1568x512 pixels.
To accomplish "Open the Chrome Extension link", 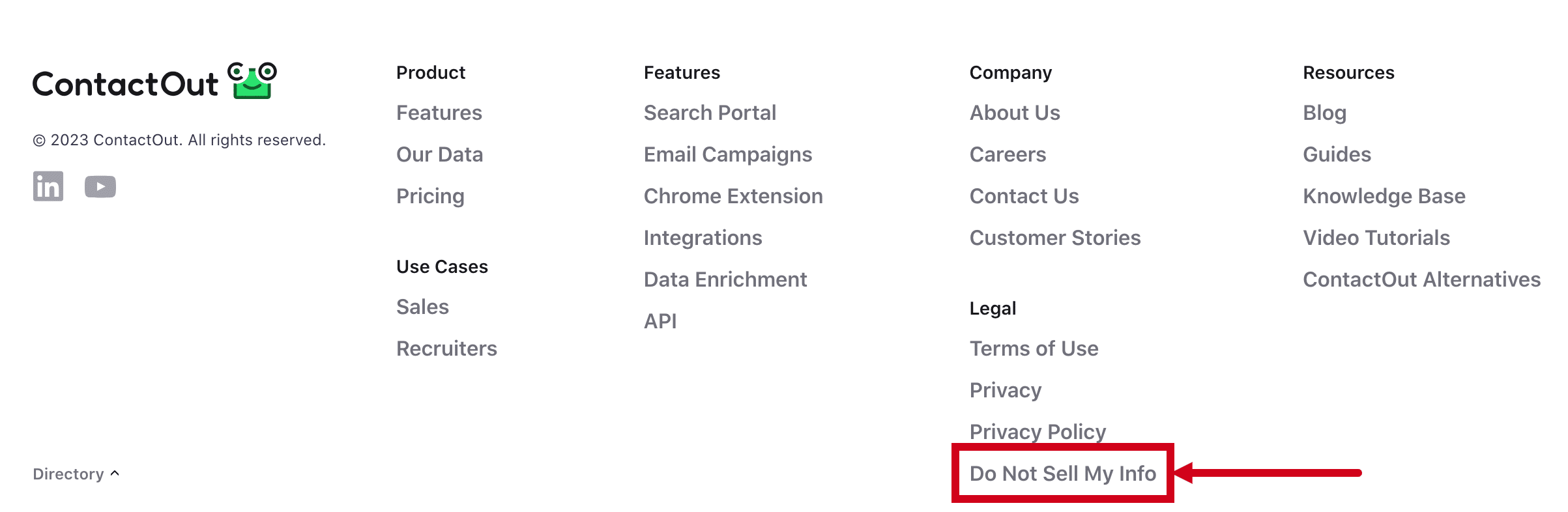I will (733, 196).
